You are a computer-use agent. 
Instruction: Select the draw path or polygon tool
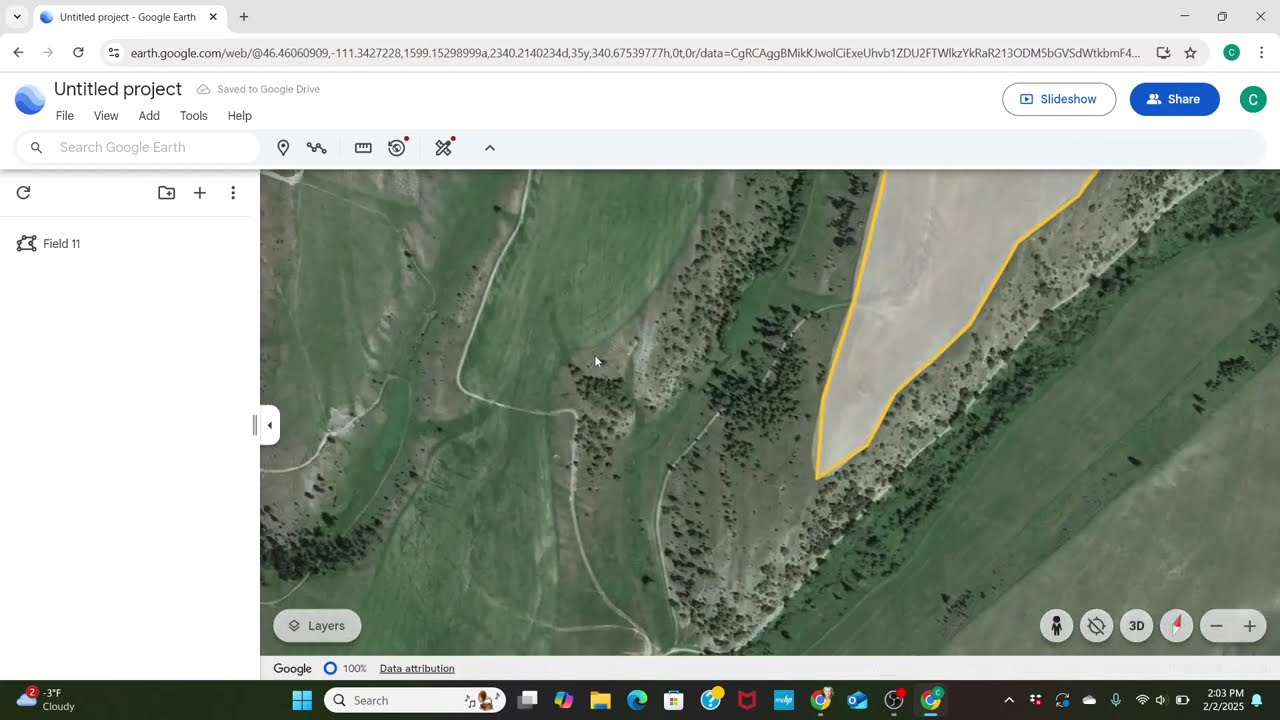(317, 148)
